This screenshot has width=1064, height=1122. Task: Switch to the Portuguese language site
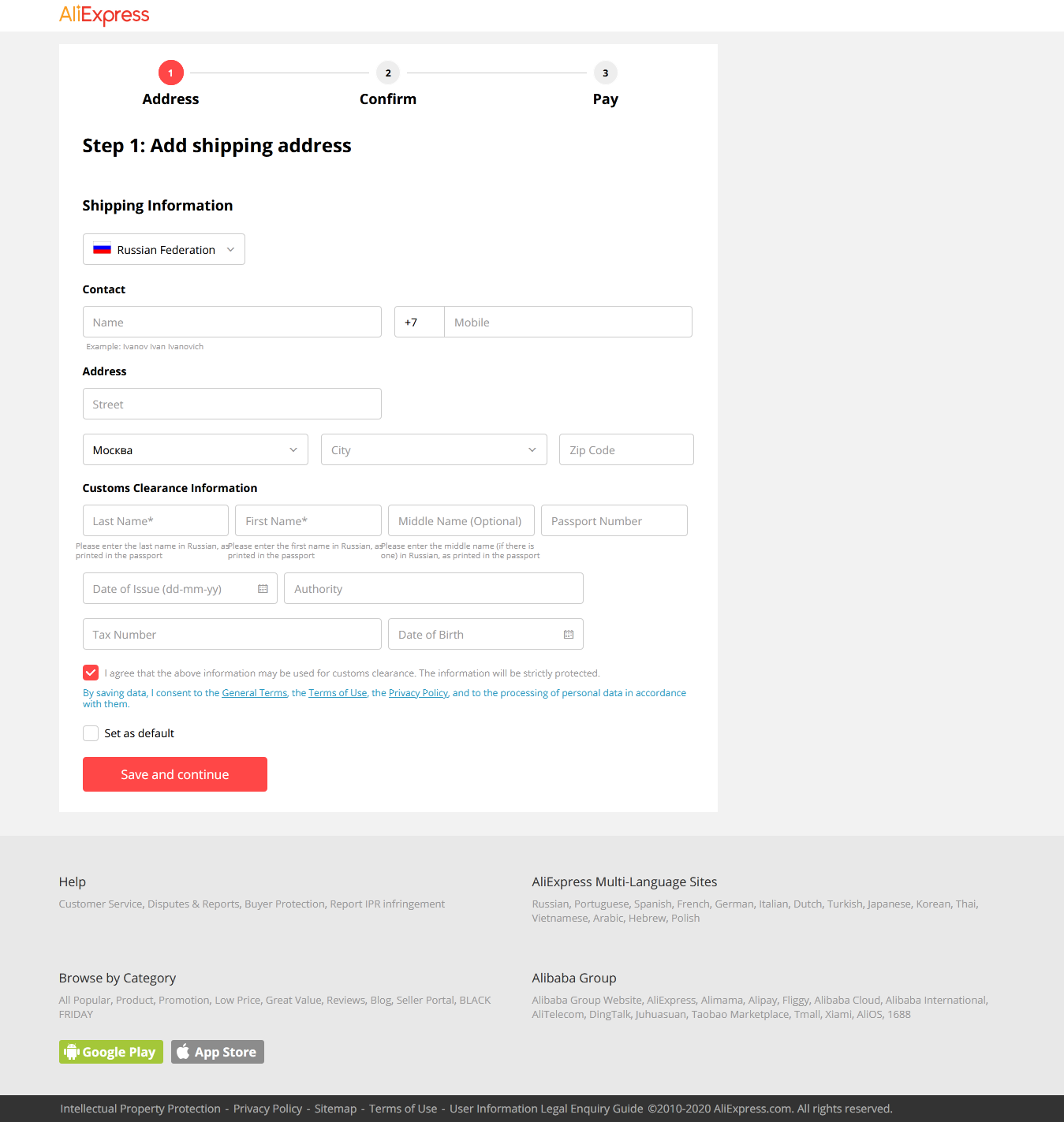(601, 904)
